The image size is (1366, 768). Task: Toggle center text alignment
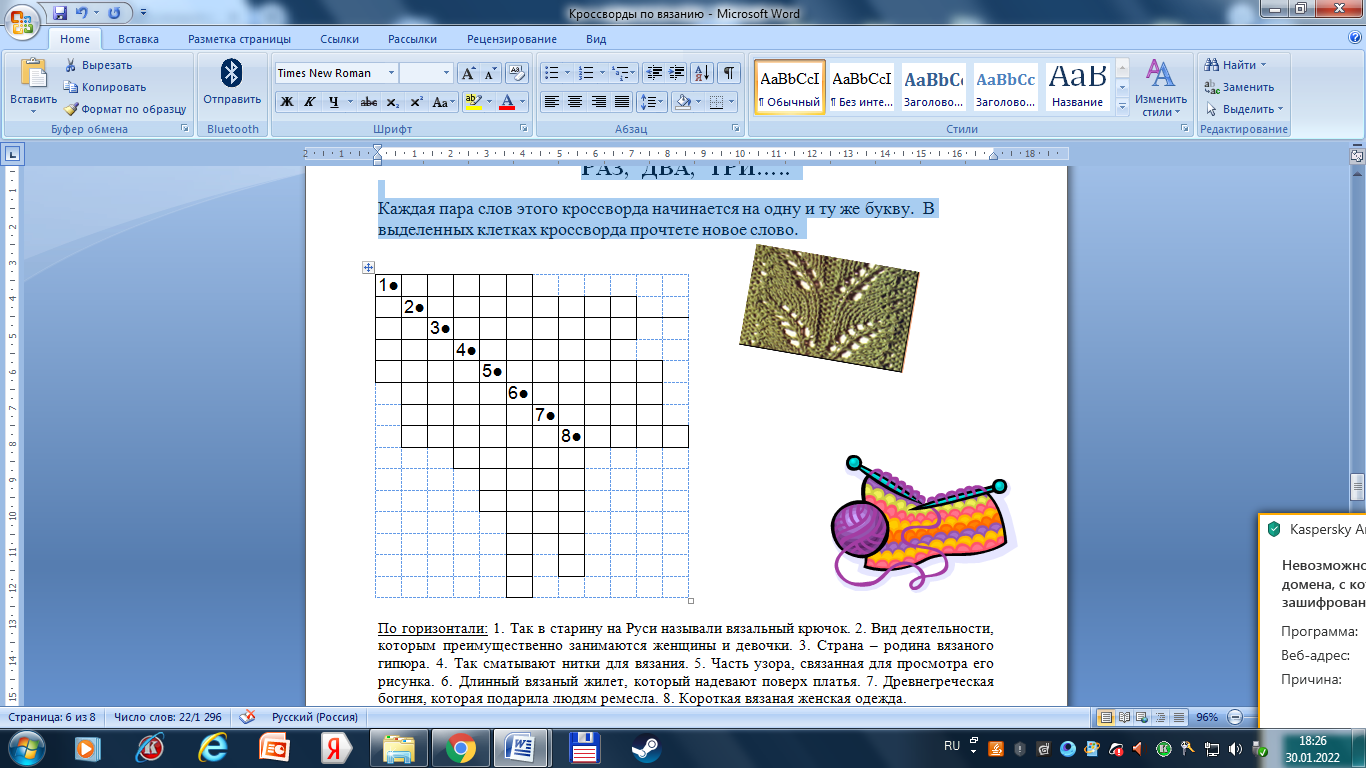tap(575, 102)
